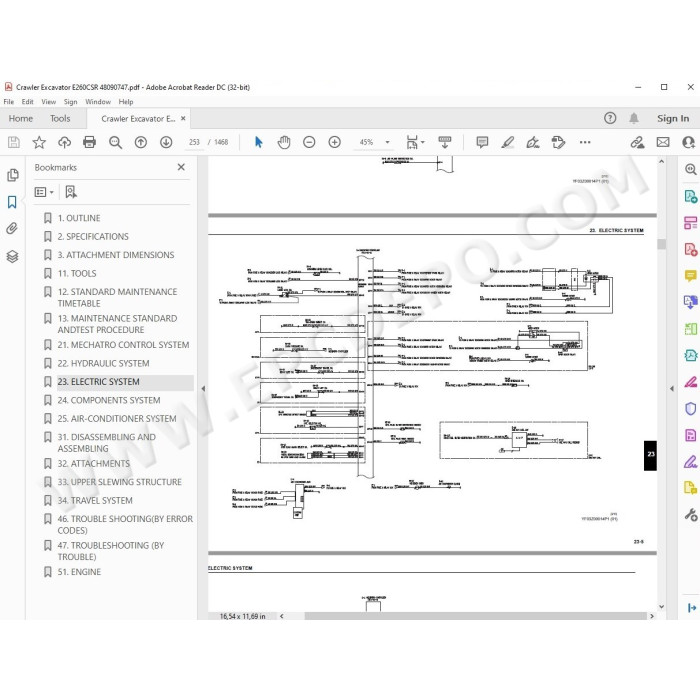Open the Layers panel icon

12,257
